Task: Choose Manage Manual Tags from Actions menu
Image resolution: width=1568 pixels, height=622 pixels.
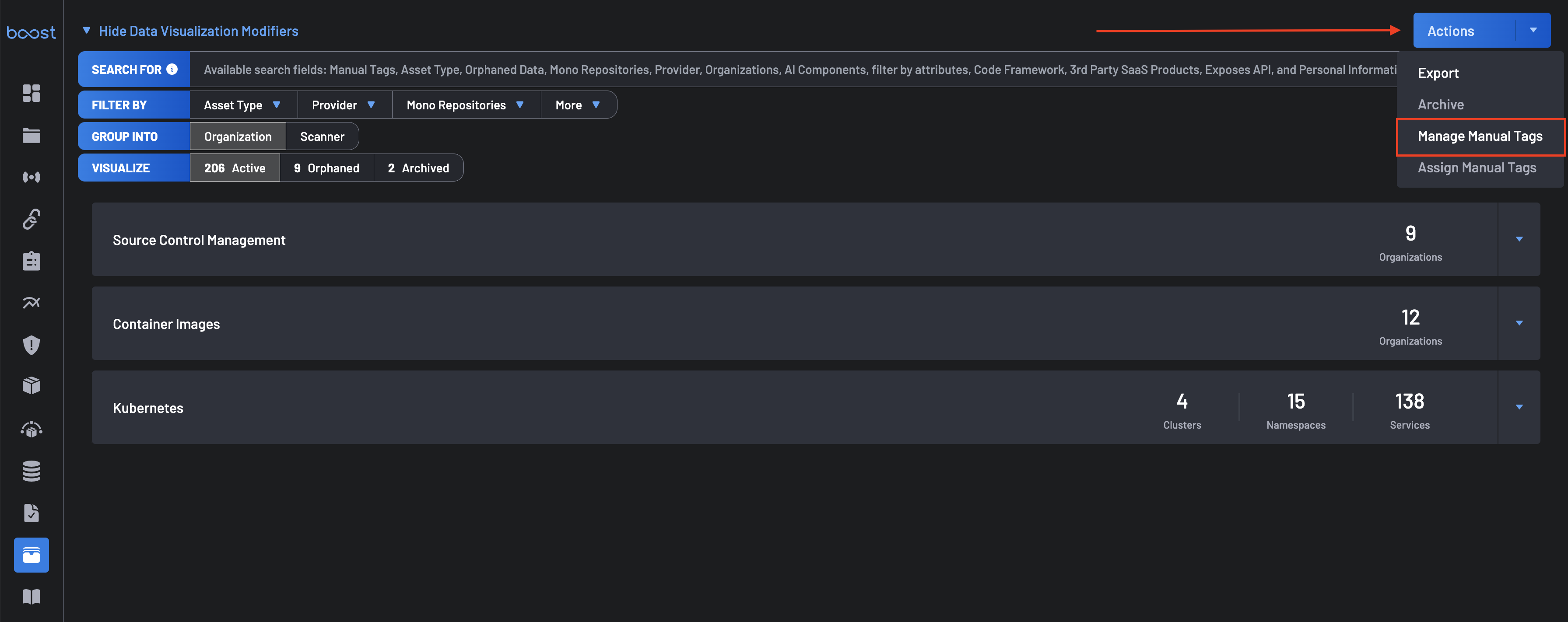Action: 1480,136
